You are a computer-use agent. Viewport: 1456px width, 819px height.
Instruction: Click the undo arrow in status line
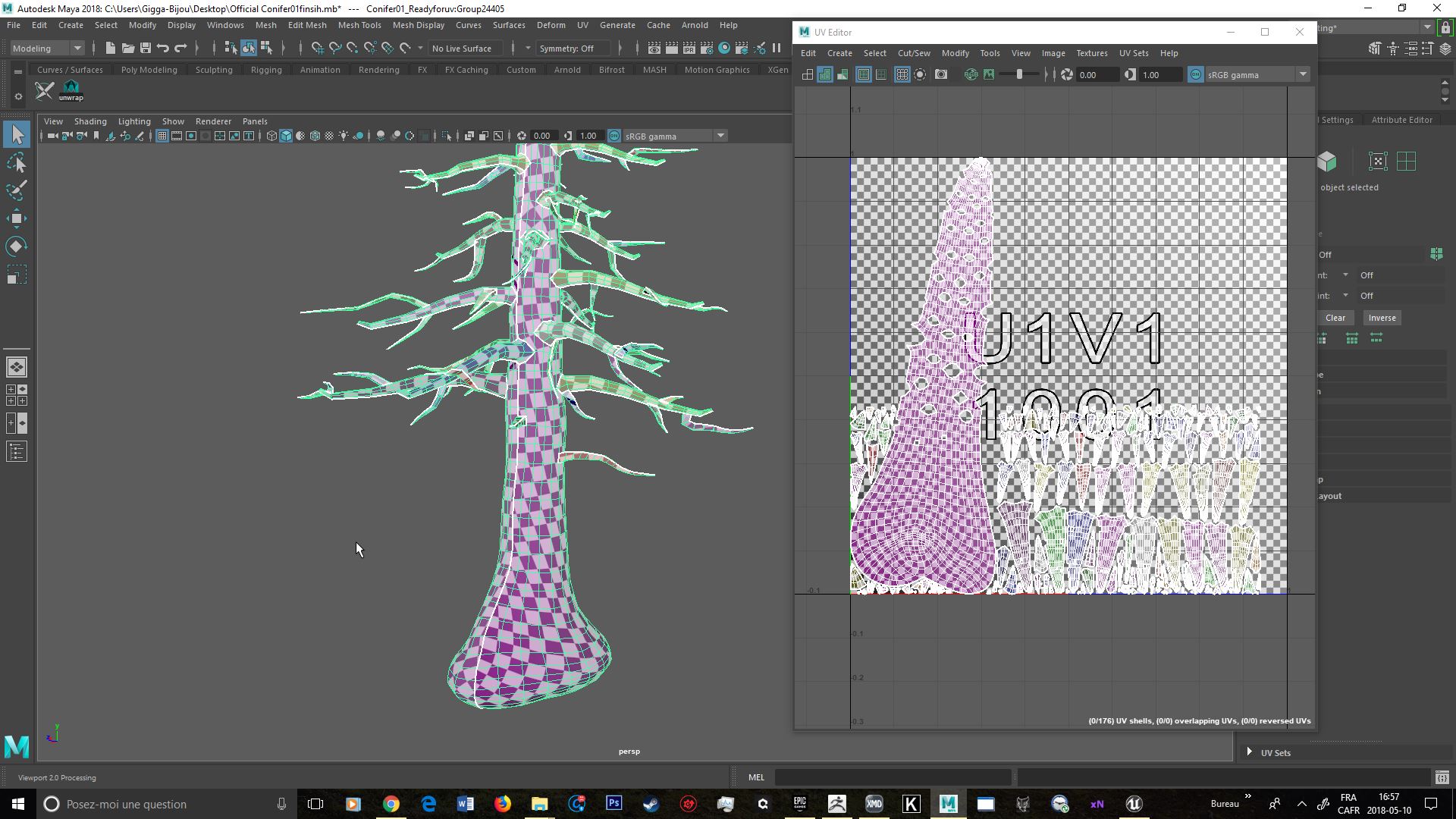click(163, 48)
